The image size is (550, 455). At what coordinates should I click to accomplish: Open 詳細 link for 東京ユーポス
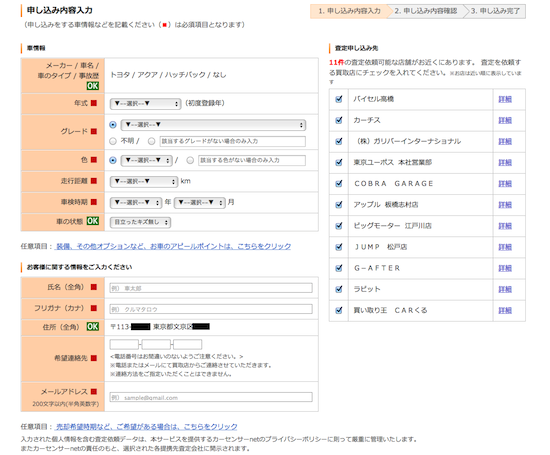(x=505, y=162)
